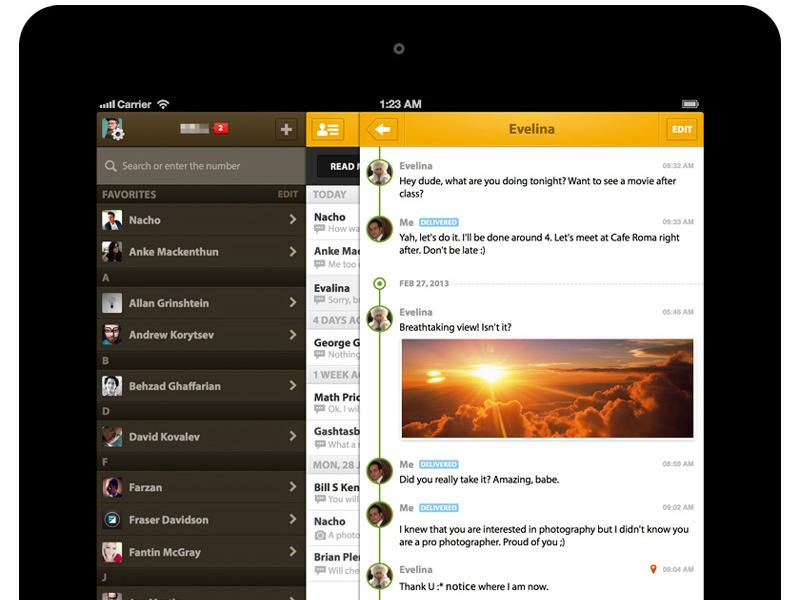
Task: Open notification badge showing 2
Action: 220,128
